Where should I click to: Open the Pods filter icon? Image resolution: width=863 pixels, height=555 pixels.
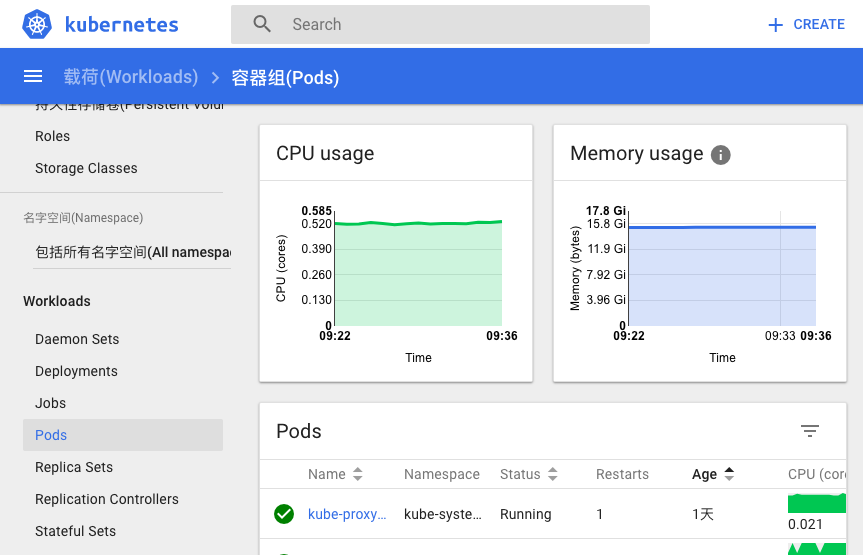click(x=810, y=431)
